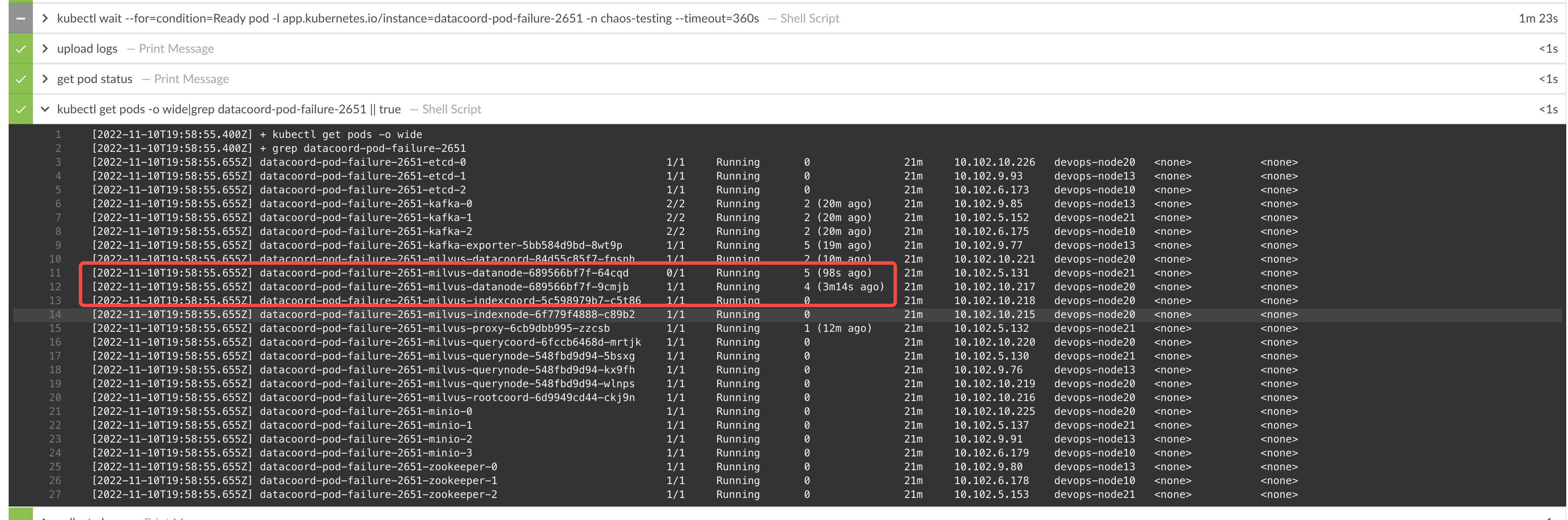Click pod name datacoord-pod-failure-2651-kafka-2
This screenshot has width=1568, height=520.
pos(366,232)
